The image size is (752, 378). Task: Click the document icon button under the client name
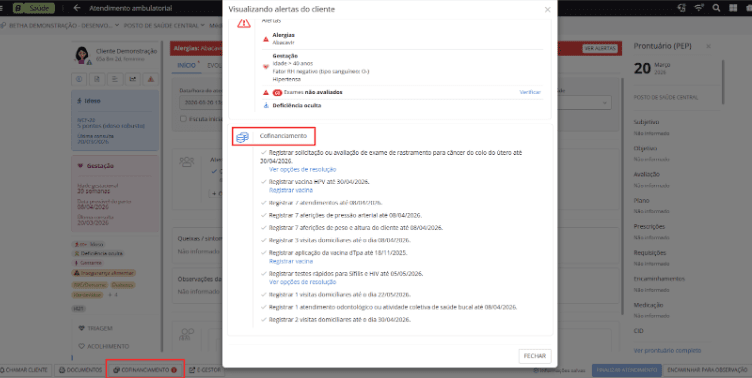point(97,79)
